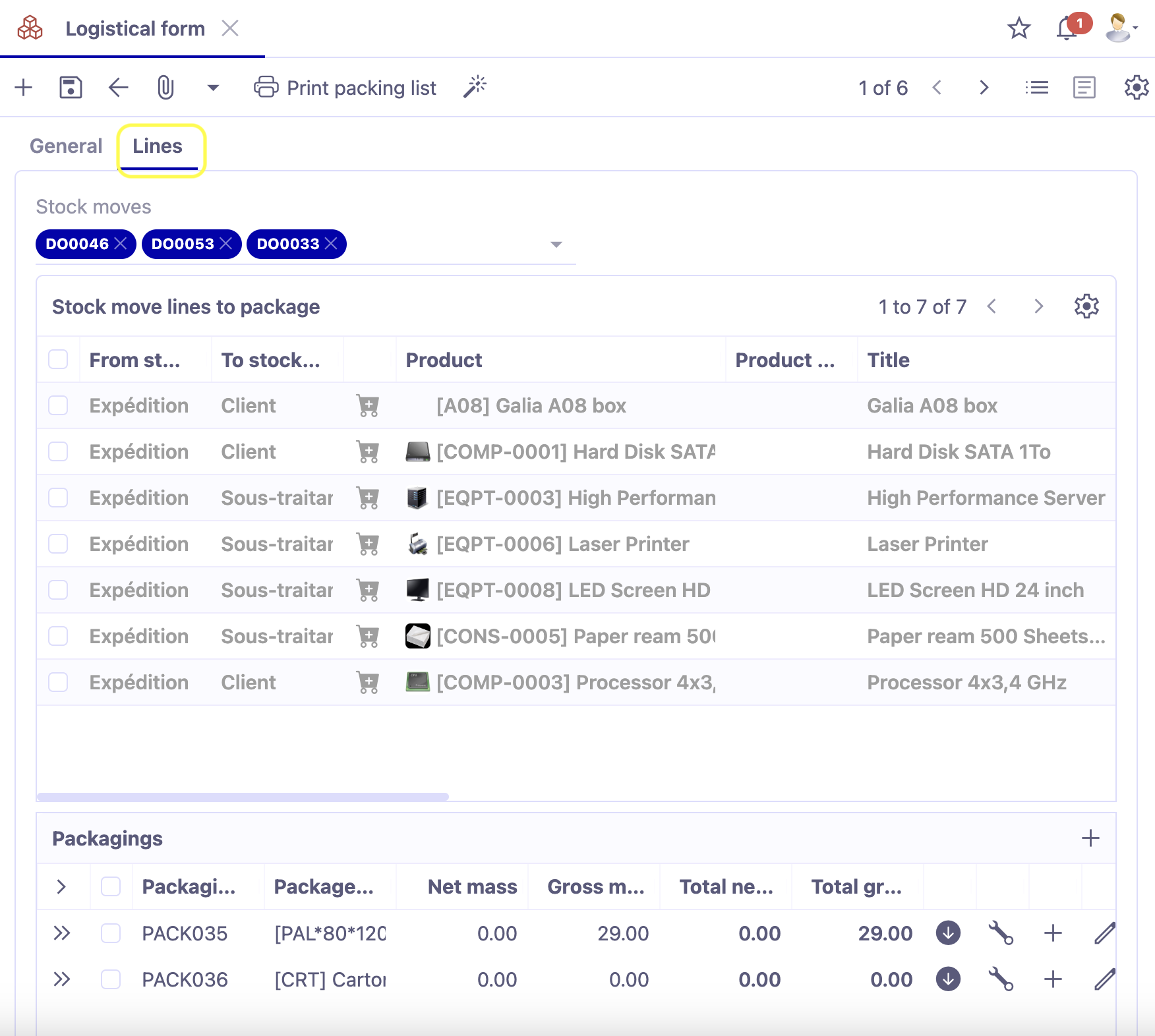Screen dimensions: 1155x1036
Task: Click the cart icon on Laser Printer line
Action: coord(368,544)
